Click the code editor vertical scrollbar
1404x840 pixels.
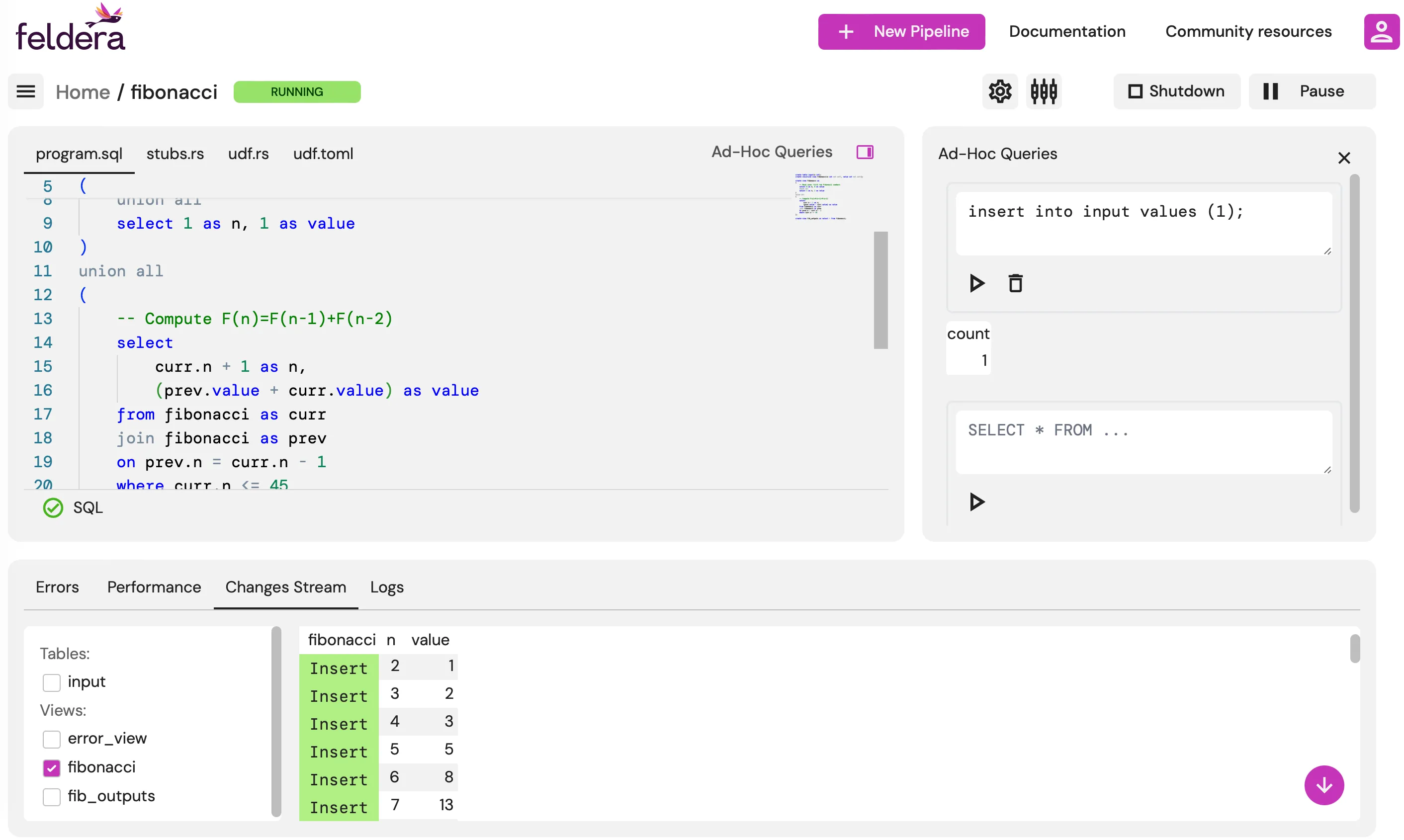880,290
